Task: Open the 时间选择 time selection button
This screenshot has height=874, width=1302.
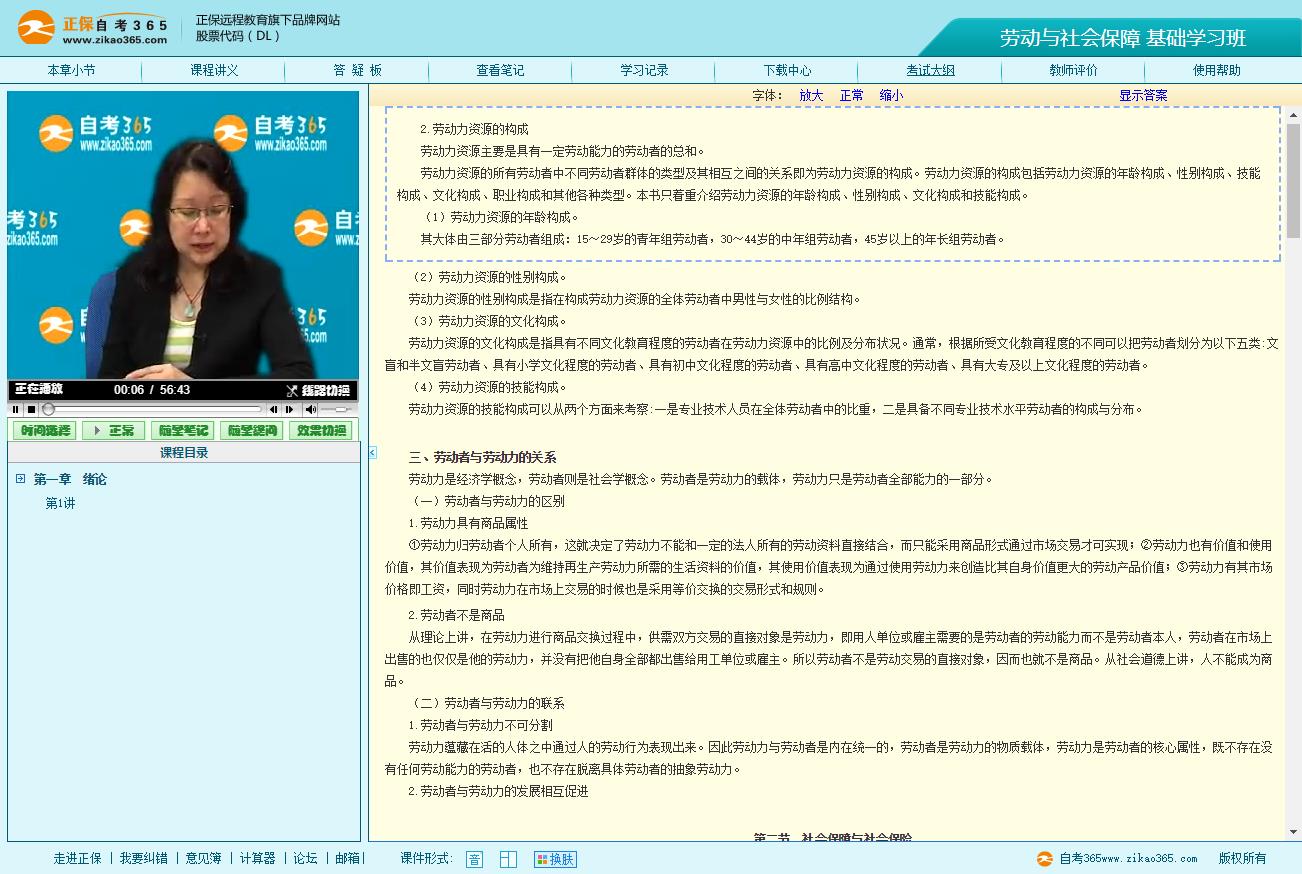Action: point(44,430)
